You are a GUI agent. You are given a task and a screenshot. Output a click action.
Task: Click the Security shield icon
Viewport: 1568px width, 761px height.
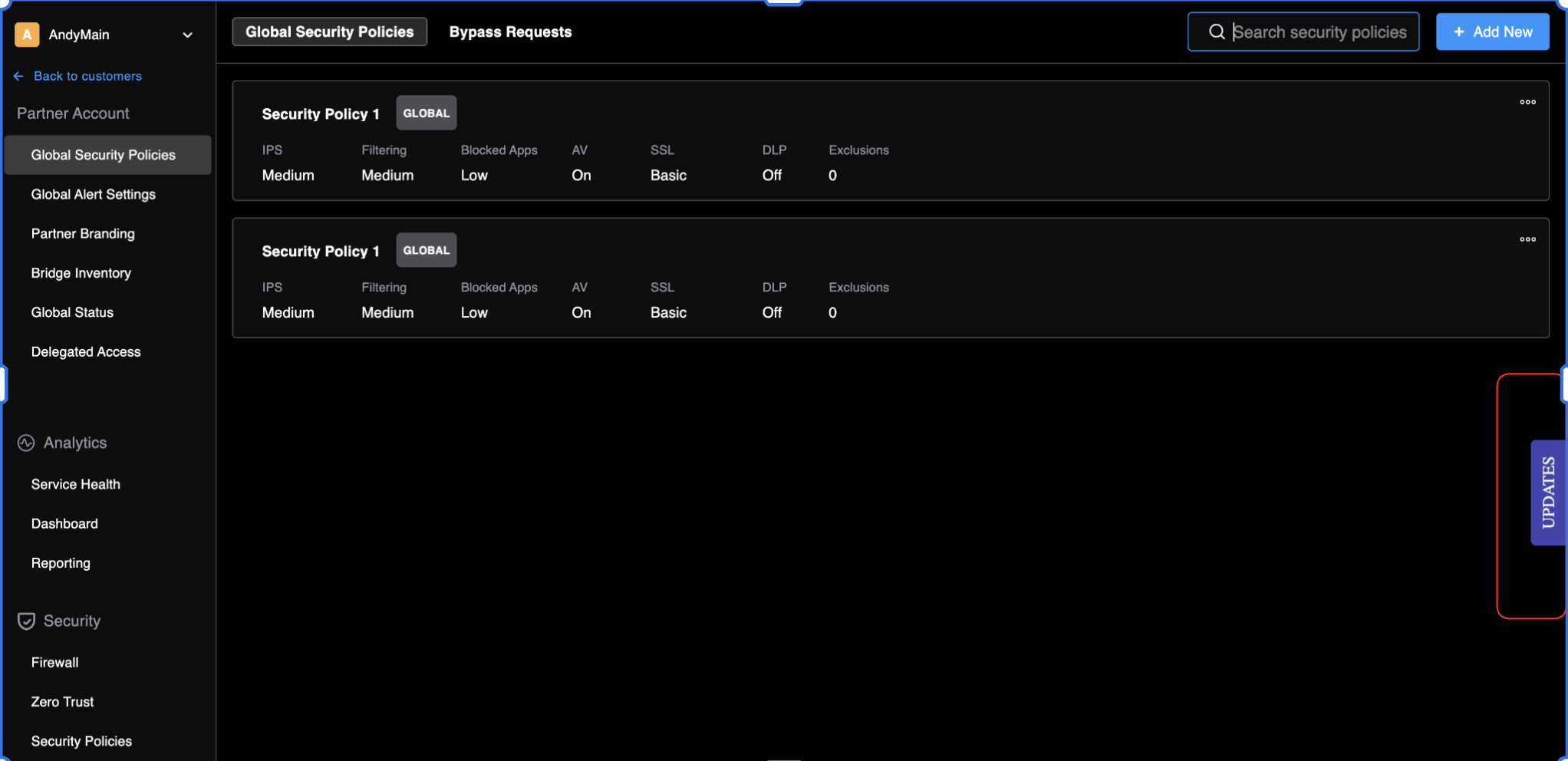click(x=26, y=621)
